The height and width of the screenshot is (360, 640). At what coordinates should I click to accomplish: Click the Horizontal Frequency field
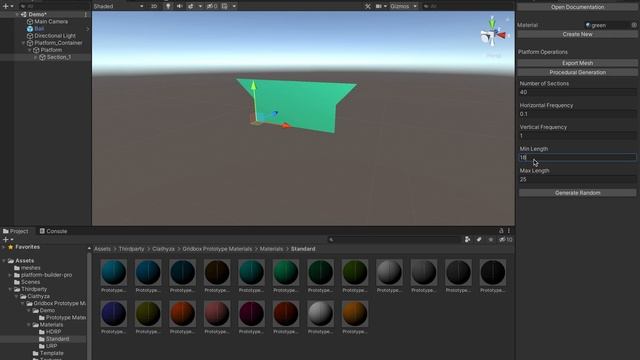[577, 114]
